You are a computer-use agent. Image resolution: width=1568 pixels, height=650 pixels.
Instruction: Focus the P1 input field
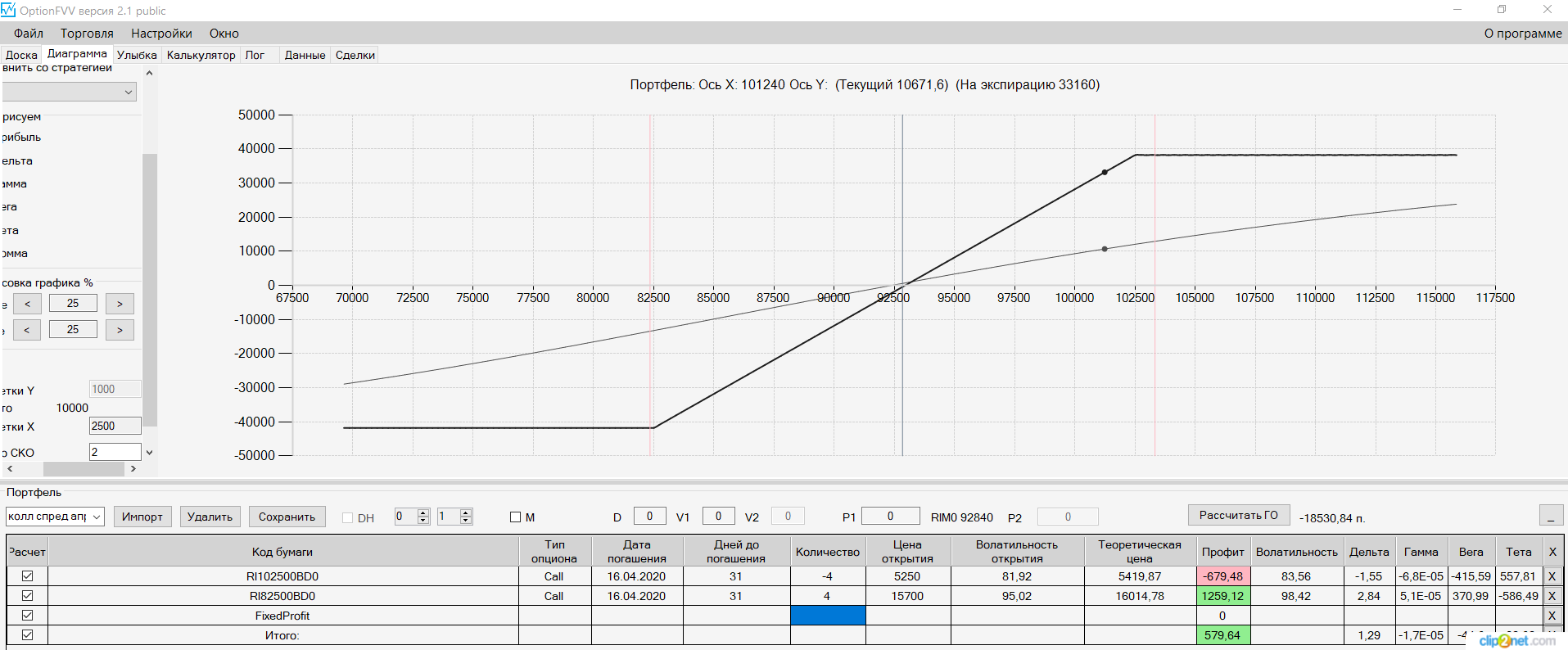coord(891,516)
